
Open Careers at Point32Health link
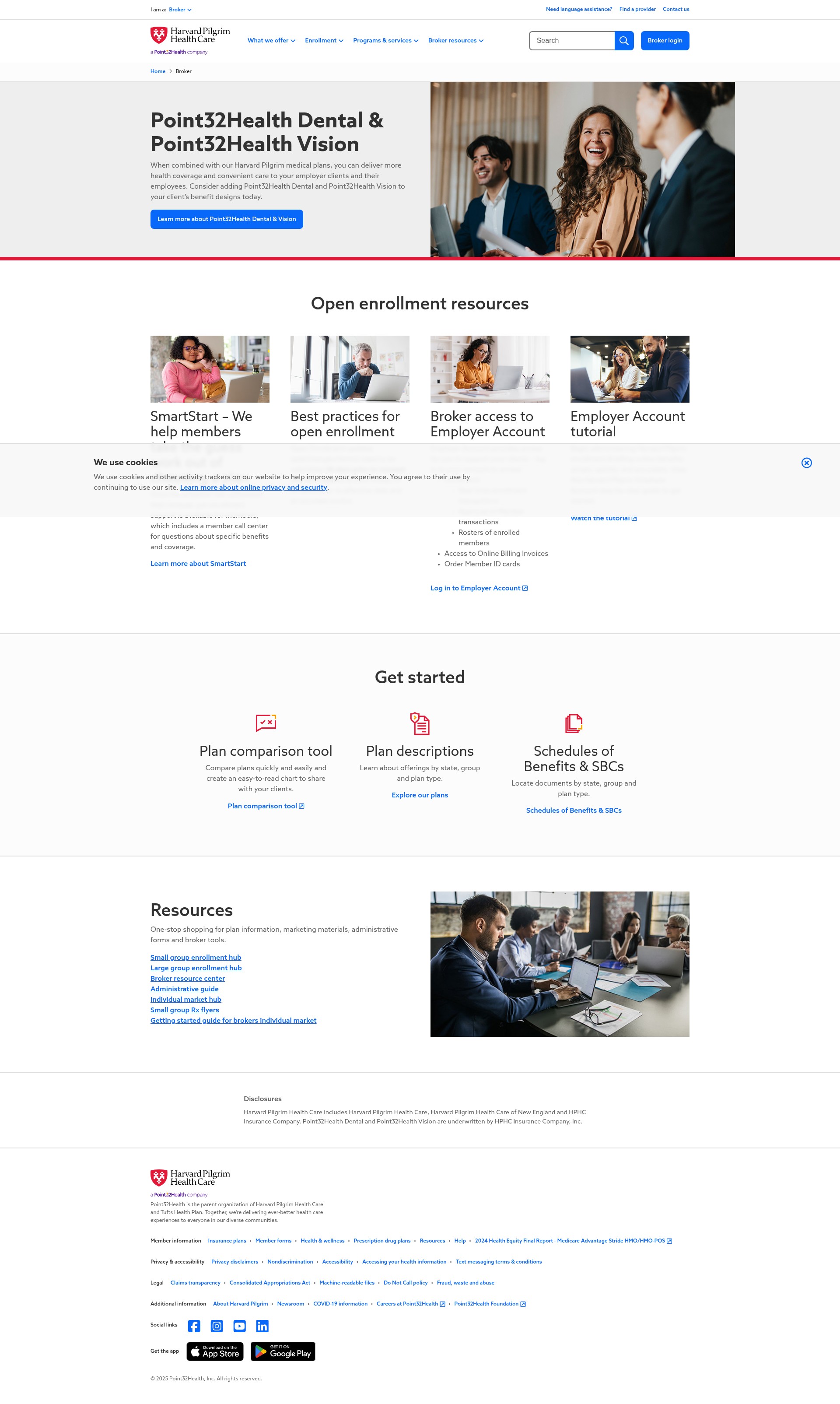[x=411, y=1304]
